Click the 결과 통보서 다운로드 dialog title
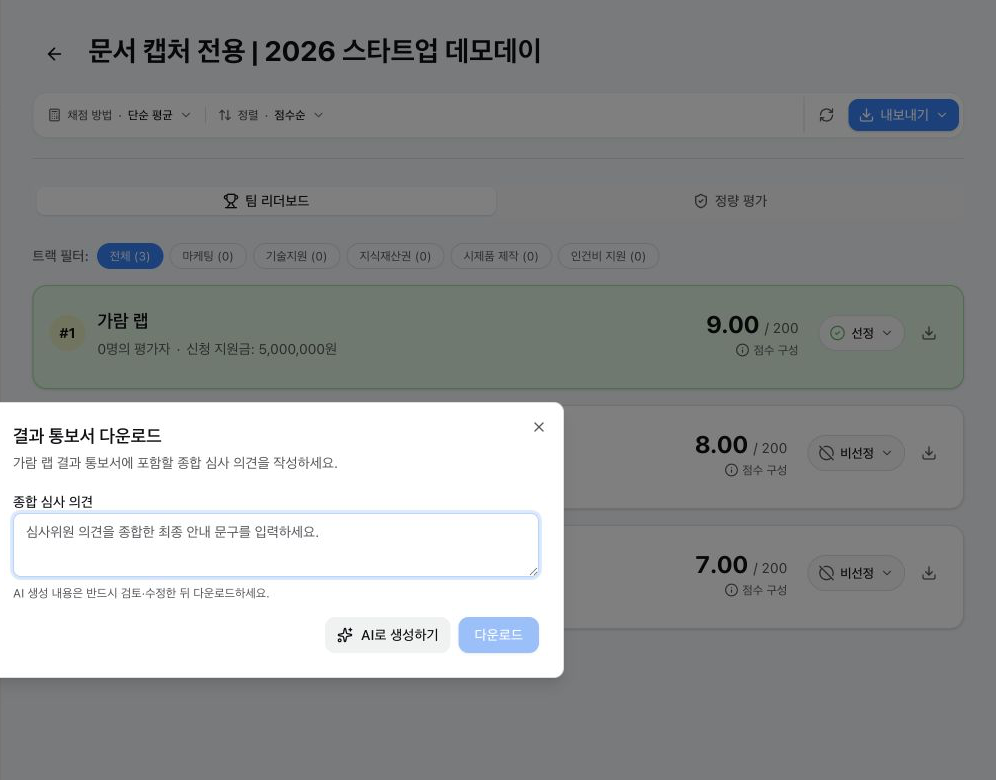This screenshot has width=996, height=780. pyautogui.click(x=87, y=436)
